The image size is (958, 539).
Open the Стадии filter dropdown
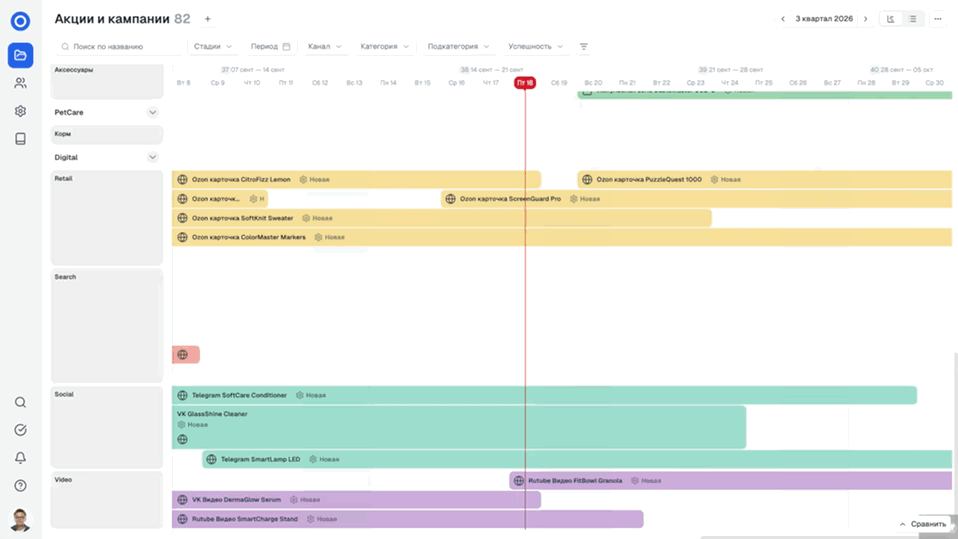(x=213, y=46)
